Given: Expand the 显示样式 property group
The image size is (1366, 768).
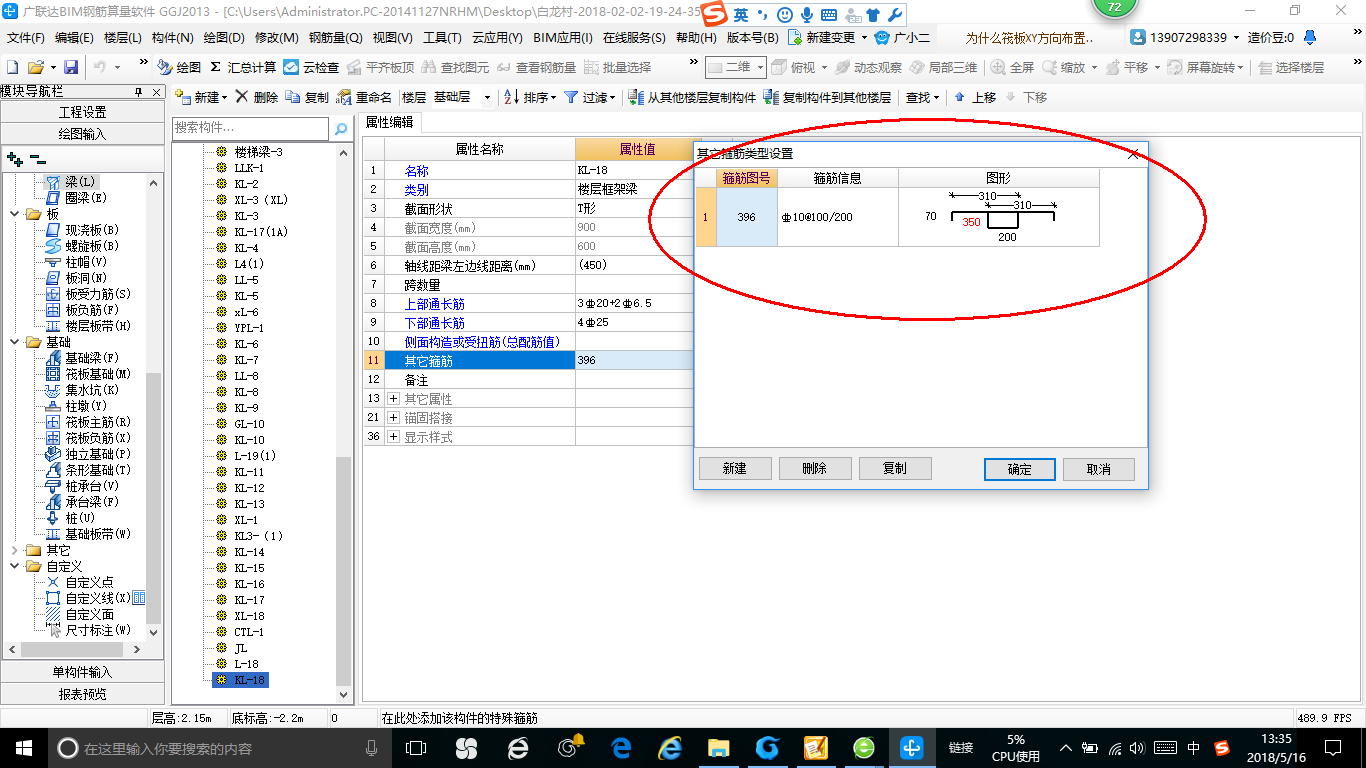Looking at the screenshot, I should (393, 437).
